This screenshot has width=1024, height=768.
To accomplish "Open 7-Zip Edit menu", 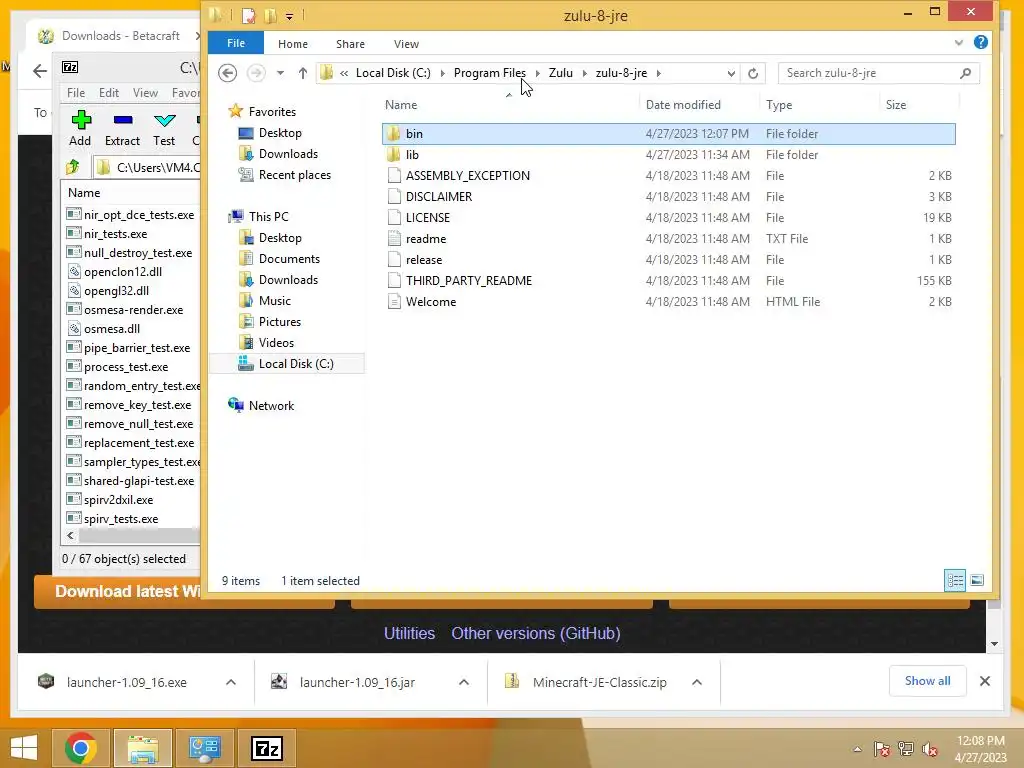I will coord(108,93).
